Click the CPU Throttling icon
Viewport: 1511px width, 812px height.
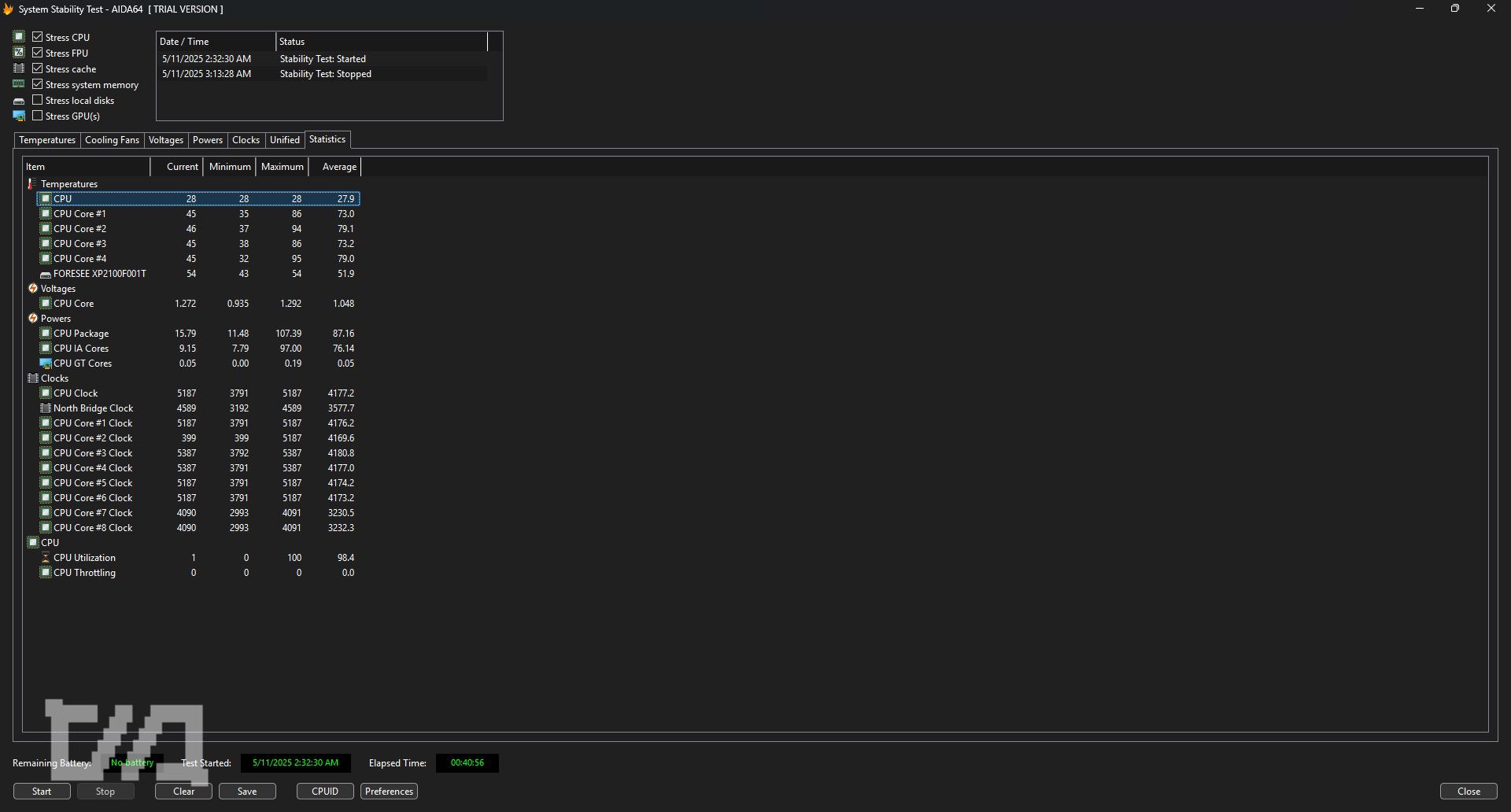46,572
